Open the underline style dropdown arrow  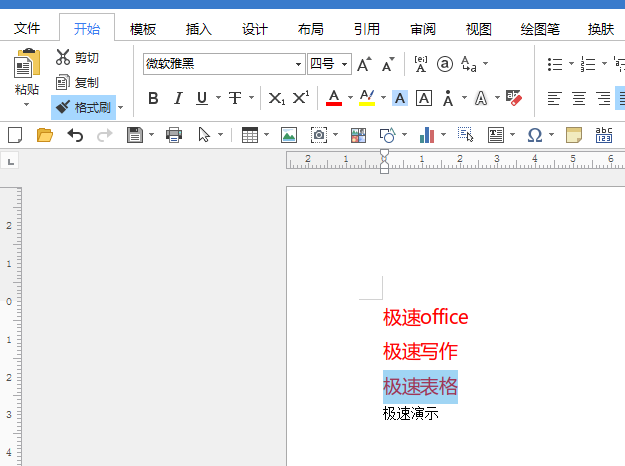218,98
